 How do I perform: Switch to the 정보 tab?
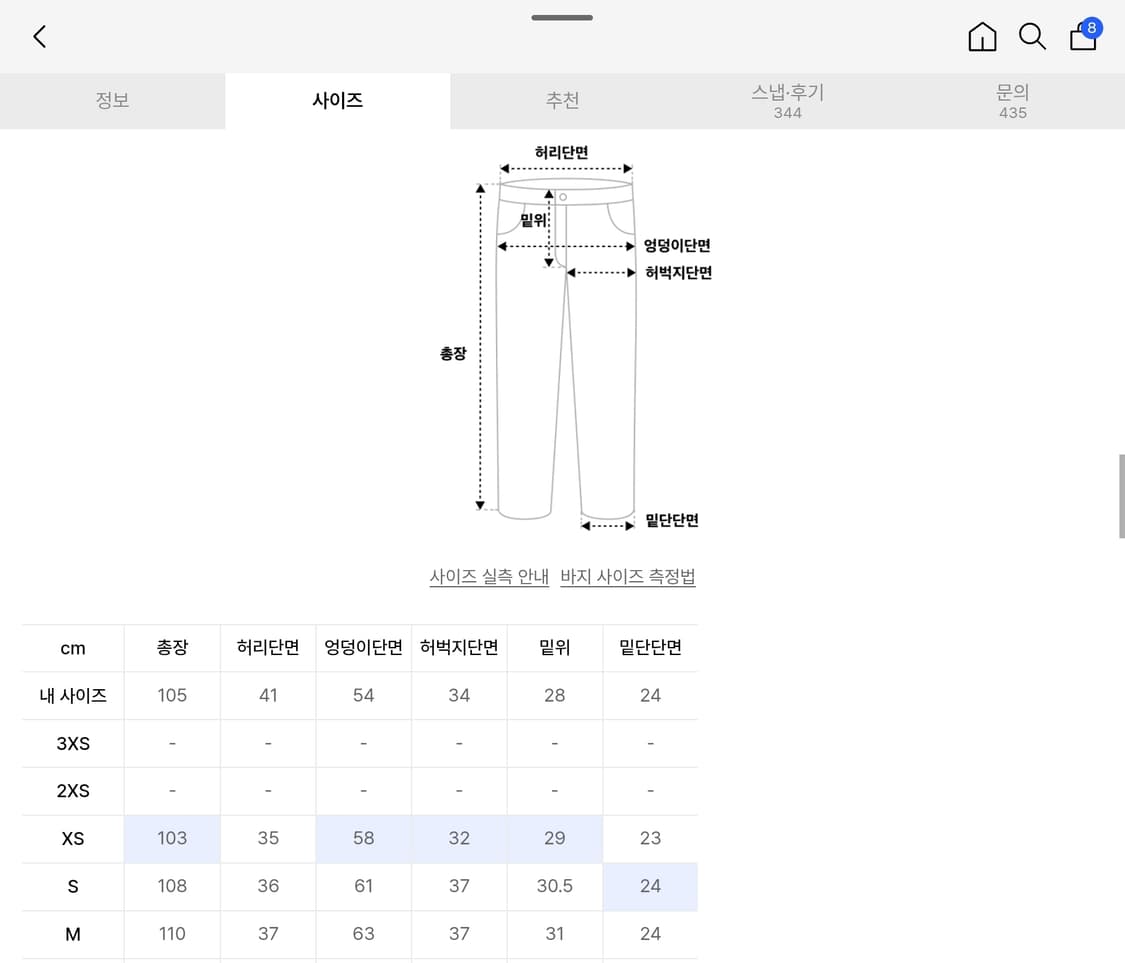coord(112,100)
